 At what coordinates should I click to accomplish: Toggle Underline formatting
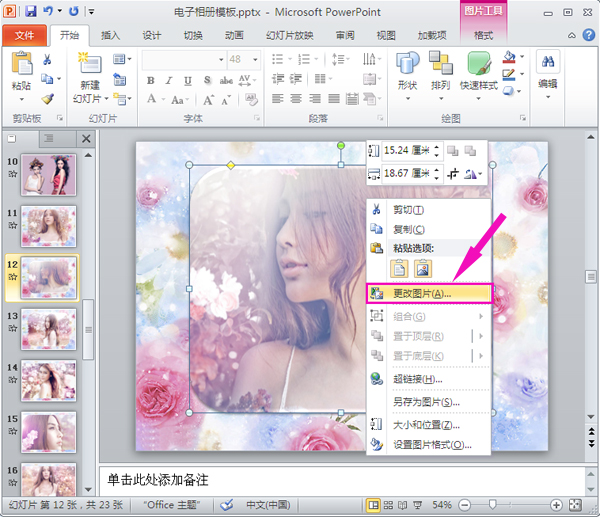click(x=188, y=80)
